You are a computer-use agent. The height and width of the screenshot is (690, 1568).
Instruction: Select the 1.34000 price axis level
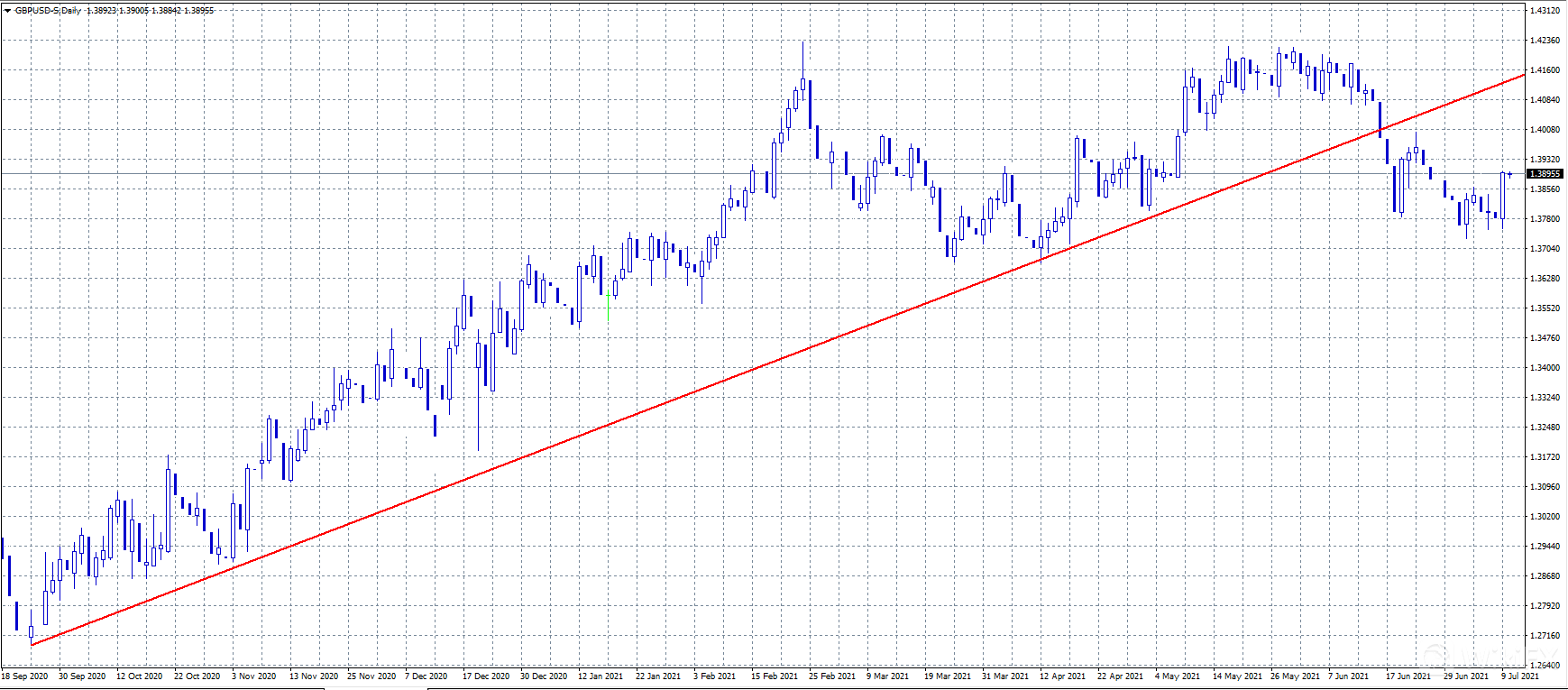pos(1545,367)
